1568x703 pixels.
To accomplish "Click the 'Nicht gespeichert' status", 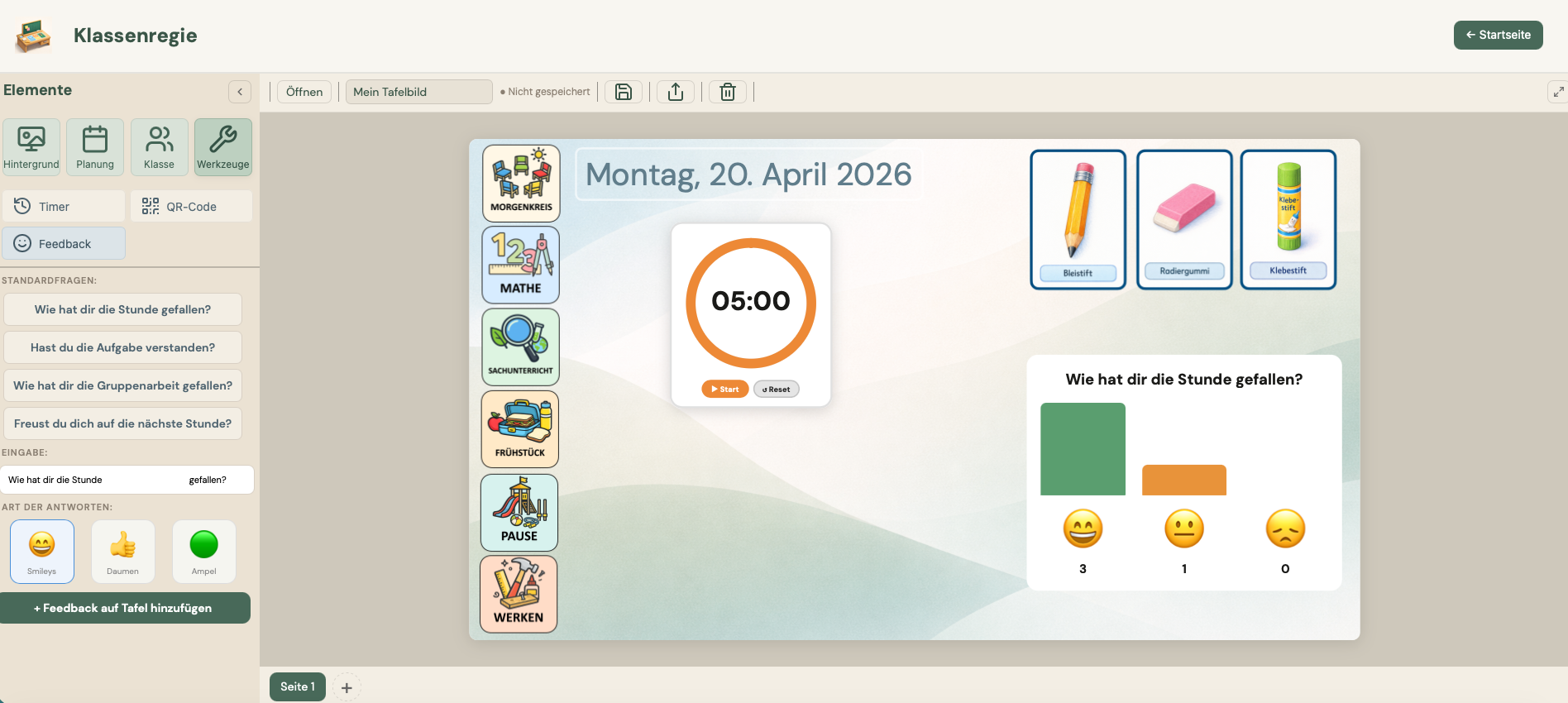I will (x=545, y=92).
